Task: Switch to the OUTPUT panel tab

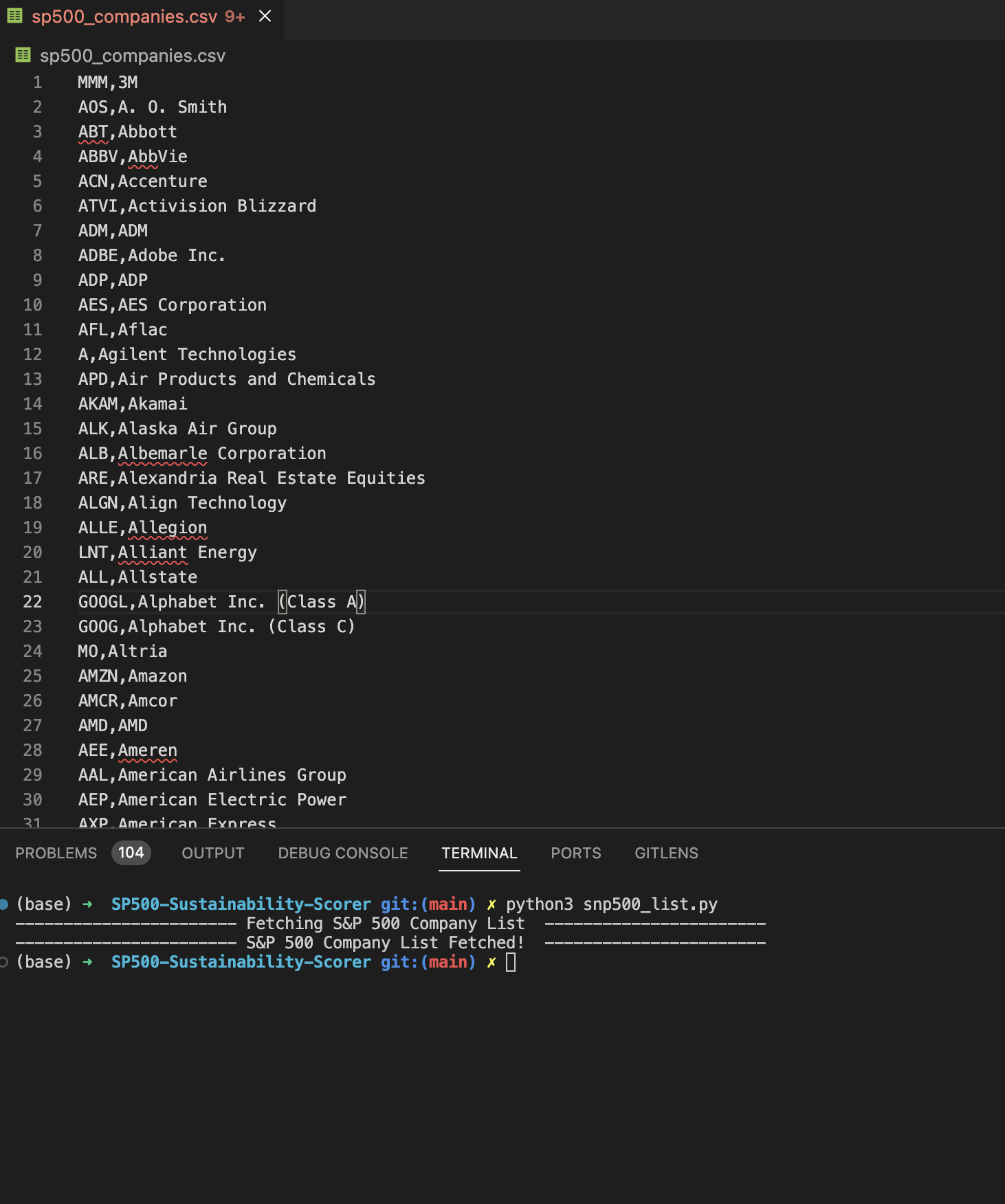Action: point(213,853)
